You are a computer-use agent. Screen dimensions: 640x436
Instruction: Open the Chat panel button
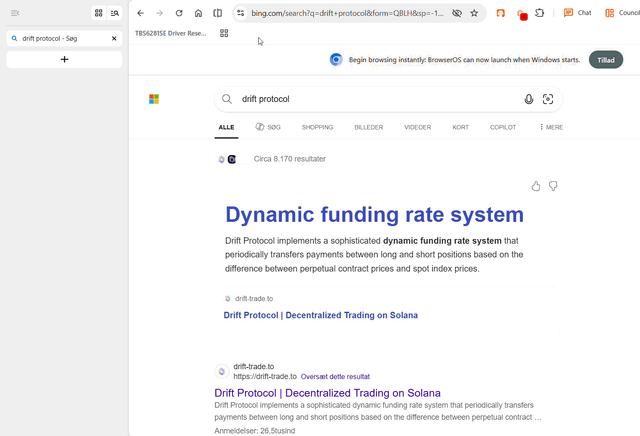pos(577,13)
